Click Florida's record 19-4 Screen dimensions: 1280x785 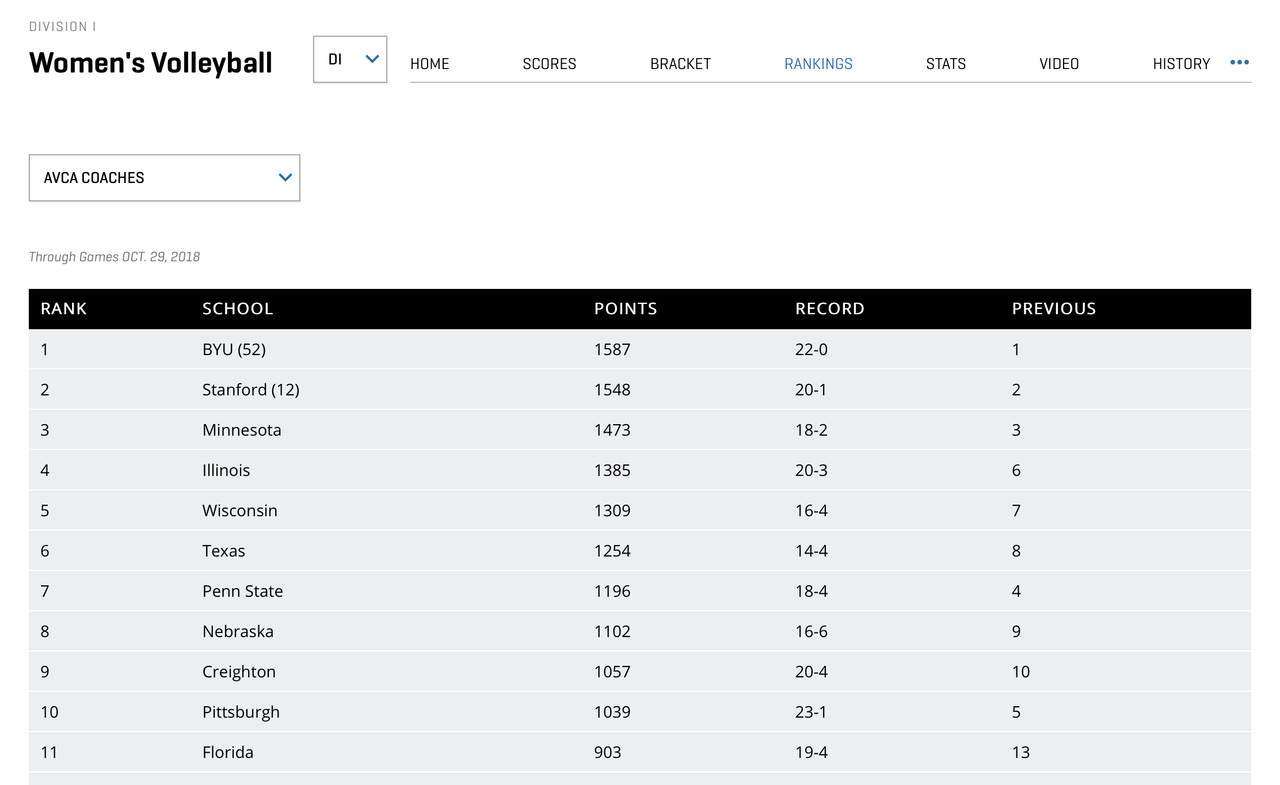click(x=811, y=752)
